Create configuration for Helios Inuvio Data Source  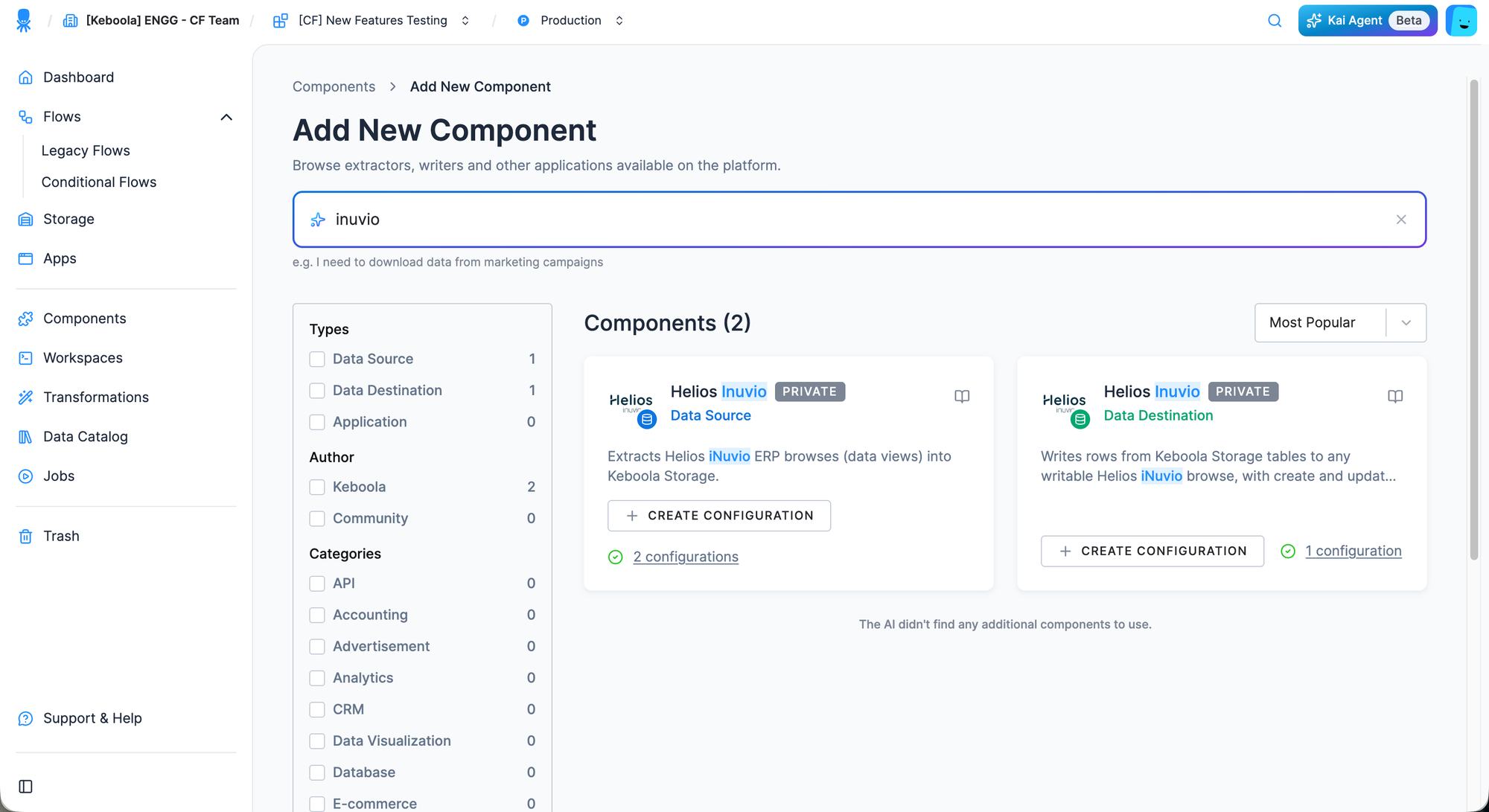point(719,516)
